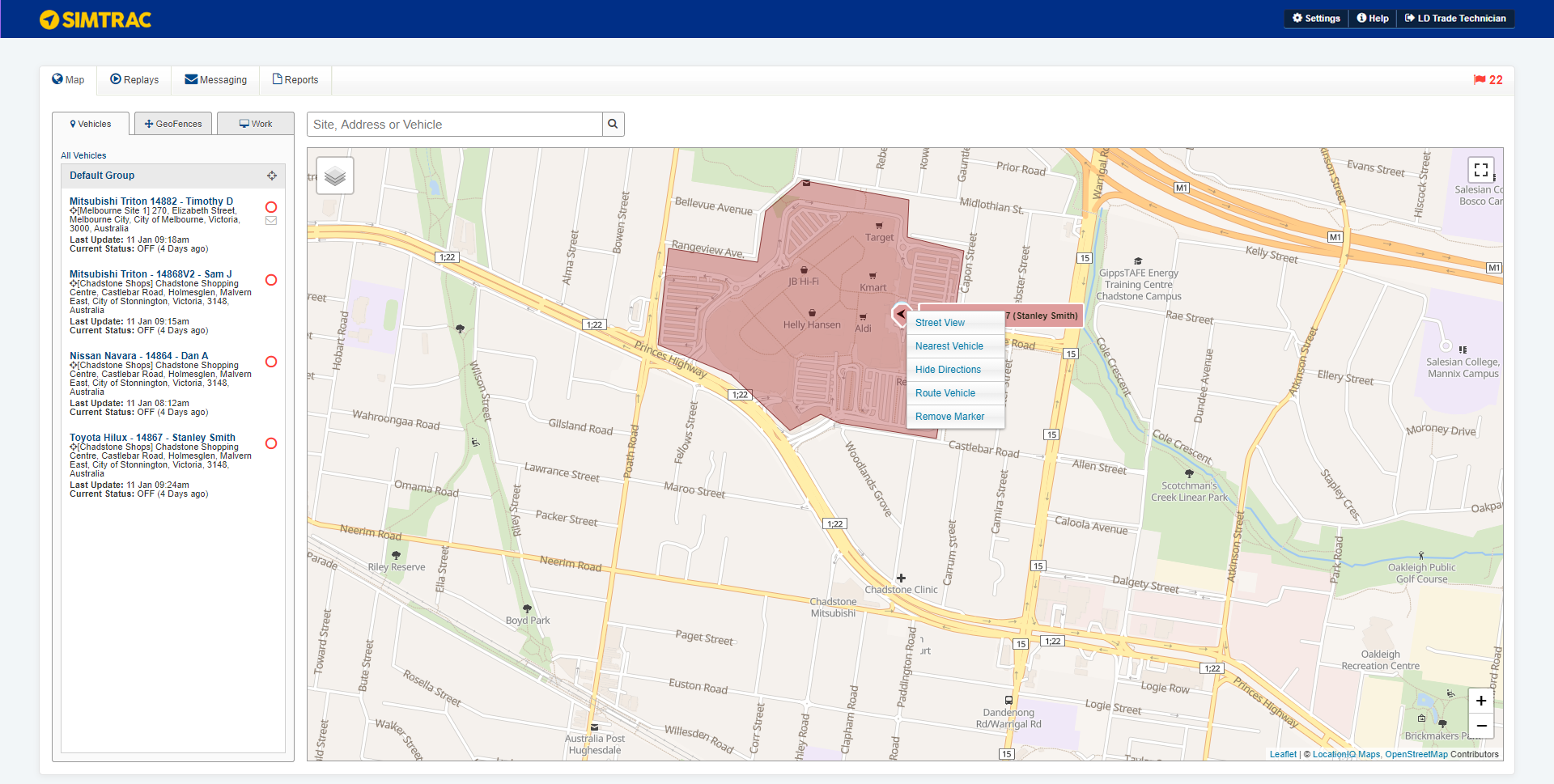Click the Riley Reserve tree icon

396,555
